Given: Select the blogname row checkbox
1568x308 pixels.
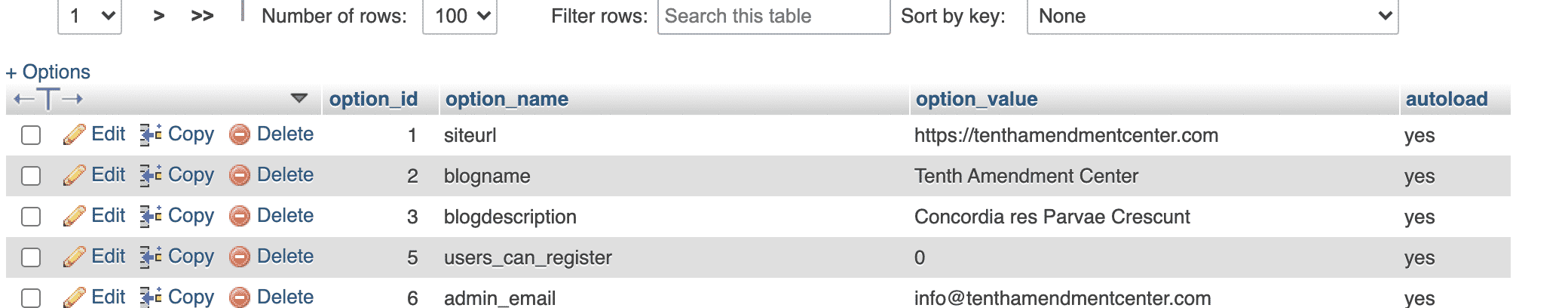Looking at the screenshot, I should pos(31,176).
